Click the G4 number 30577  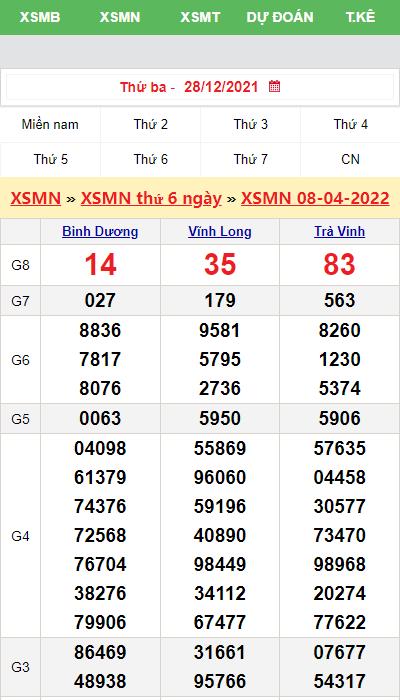(339, 507)
